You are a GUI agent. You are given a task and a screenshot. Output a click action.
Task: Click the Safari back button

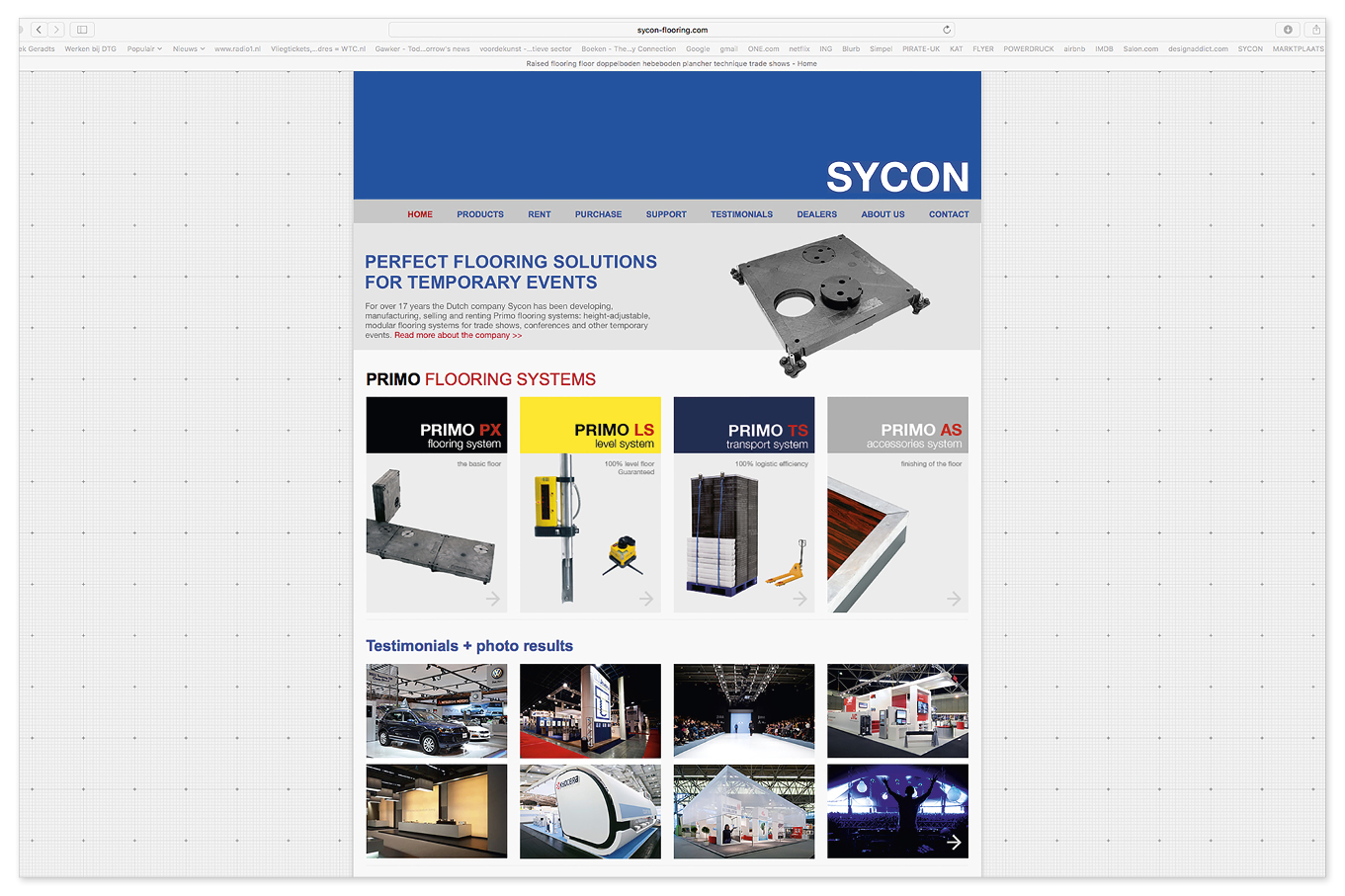click(x=39, y=30)
